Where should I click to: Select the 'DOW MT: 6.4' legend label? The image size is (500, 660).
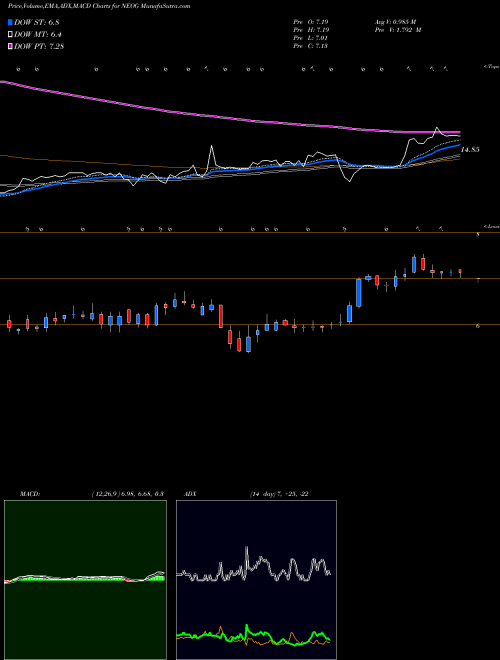point(38,34)
